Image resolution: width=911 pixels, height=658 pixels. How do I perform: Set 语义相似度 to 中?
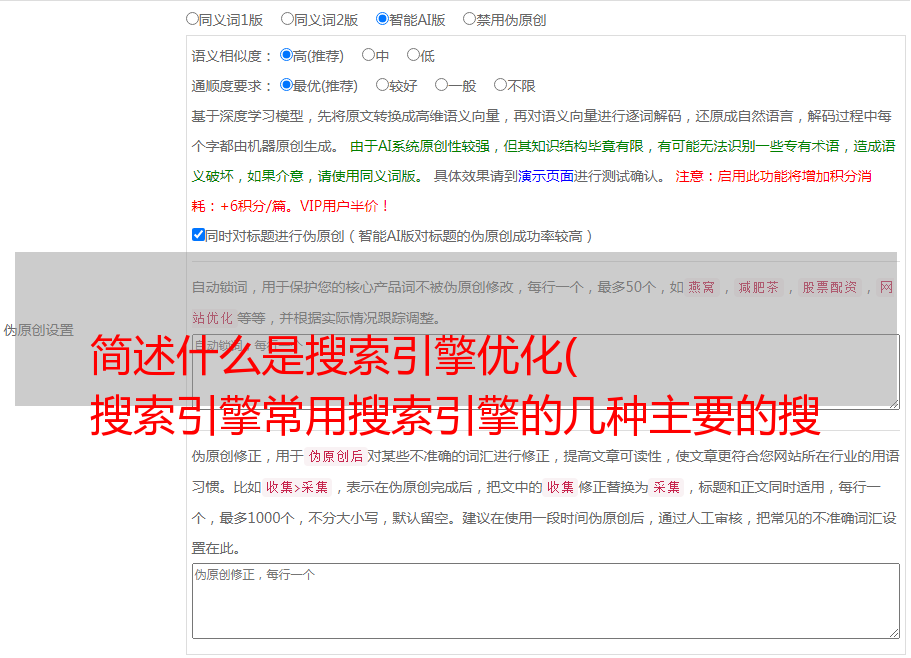[x=368, y=55]
